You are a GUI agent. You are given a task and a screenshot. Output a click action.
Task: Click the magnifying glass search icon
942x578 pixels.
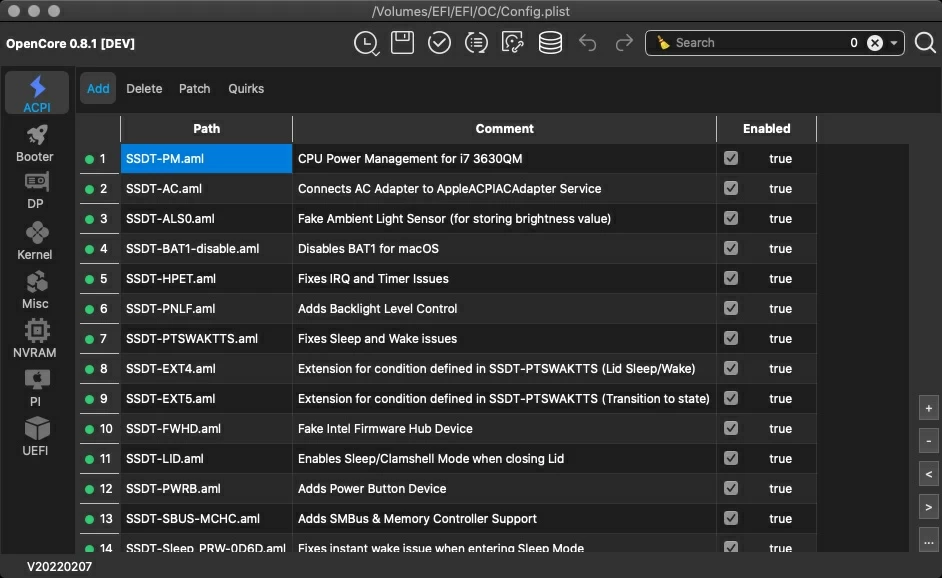tap(925, 43)
